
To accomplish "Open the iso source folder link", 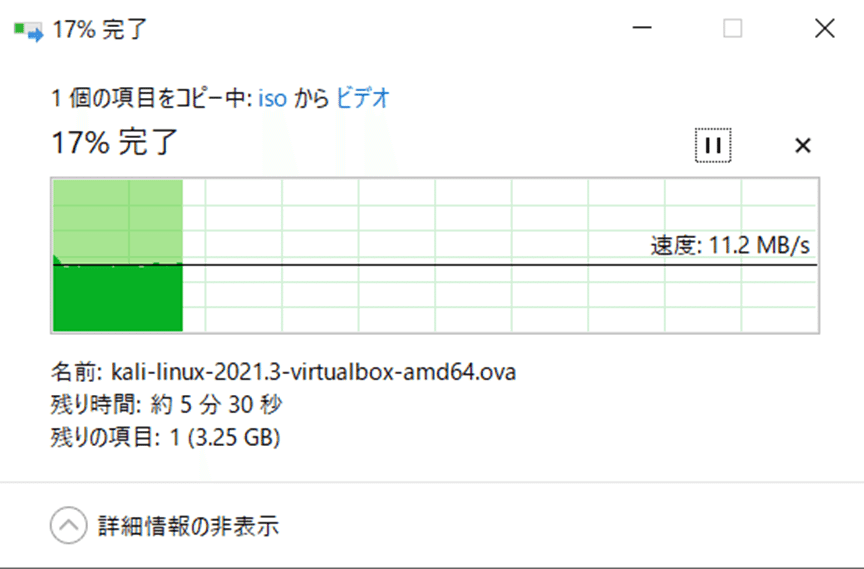I will 272,99.
